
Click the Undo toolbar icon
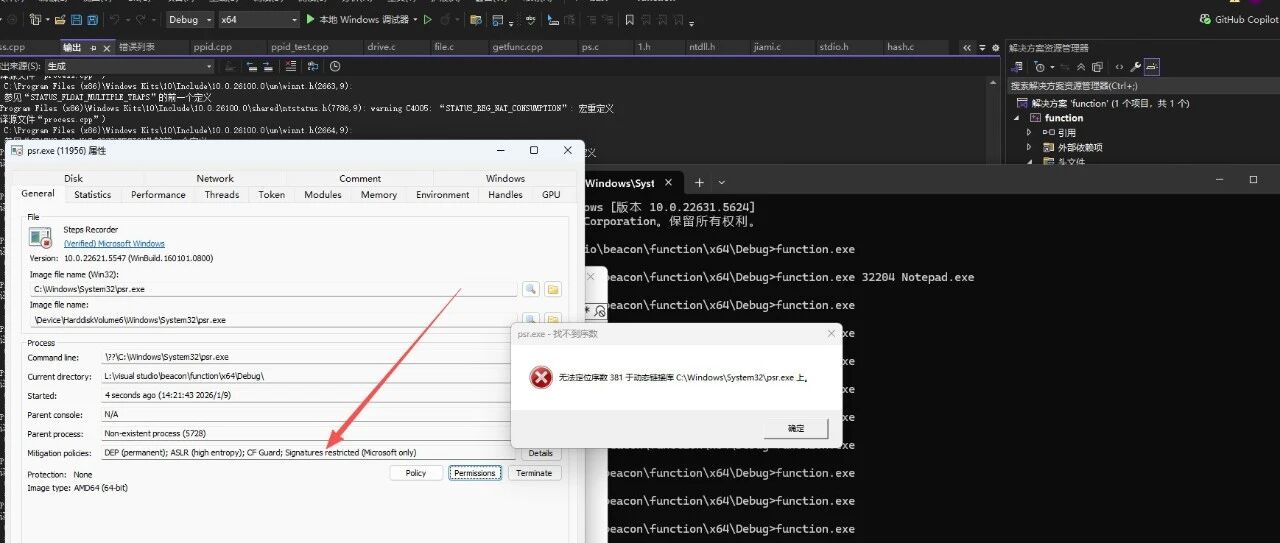point(116,19)
